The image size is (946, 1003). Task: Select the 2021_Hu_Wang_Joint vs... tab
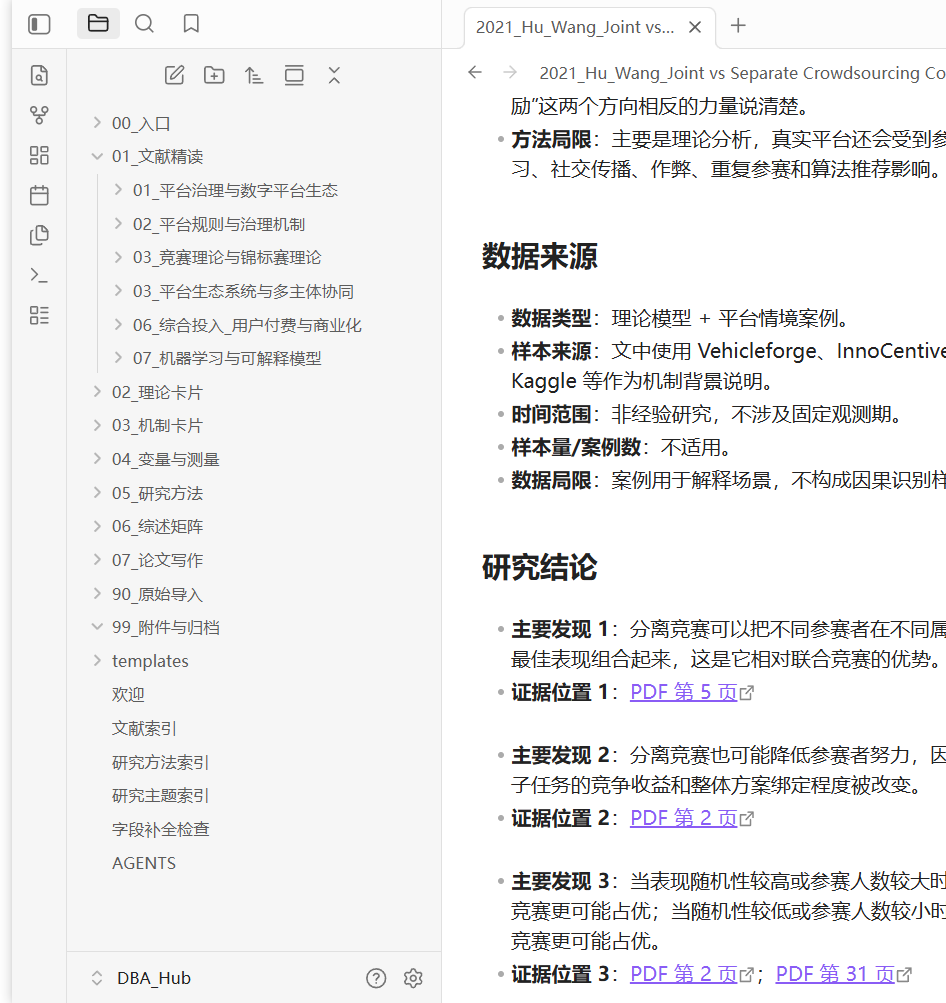click(575, 27)
